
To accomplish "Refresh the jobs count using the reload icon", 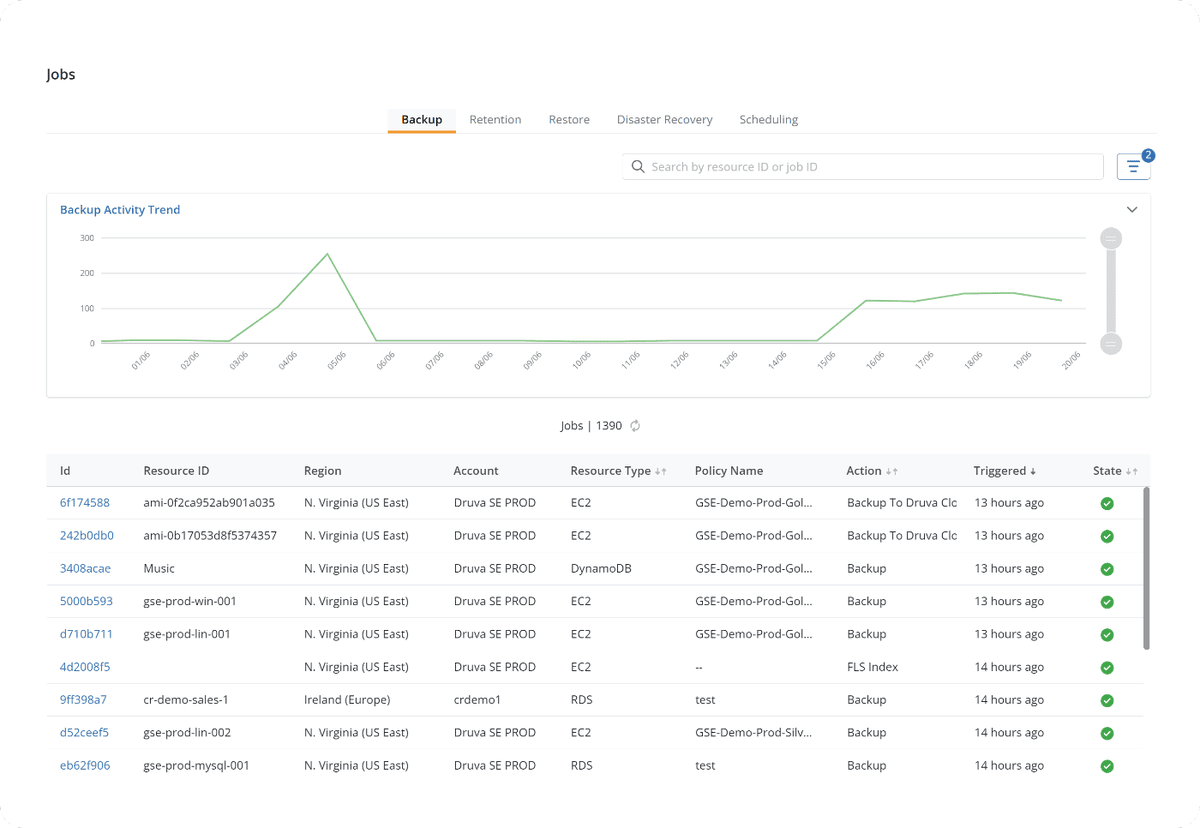I will point(634,425).
